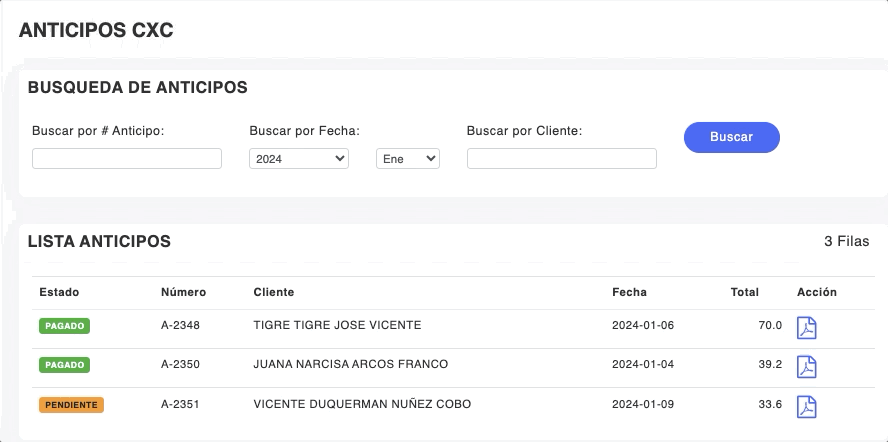Image resolution: width=888 pixels, height=442 pixels.
Task: Click the Número column header
Action: click(183, 292)
